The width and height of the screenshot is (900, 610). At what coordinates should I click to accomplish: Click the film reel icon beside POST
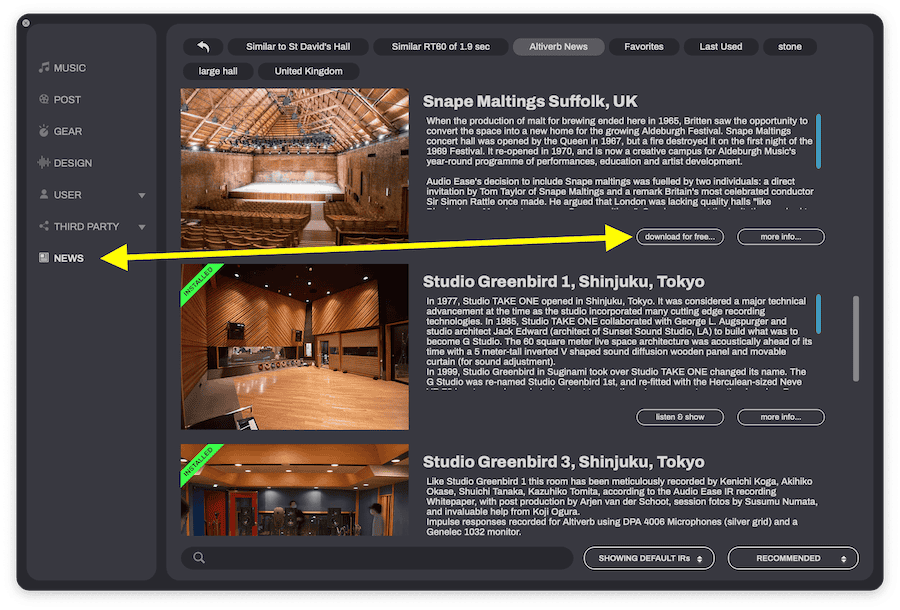(44, 99)
